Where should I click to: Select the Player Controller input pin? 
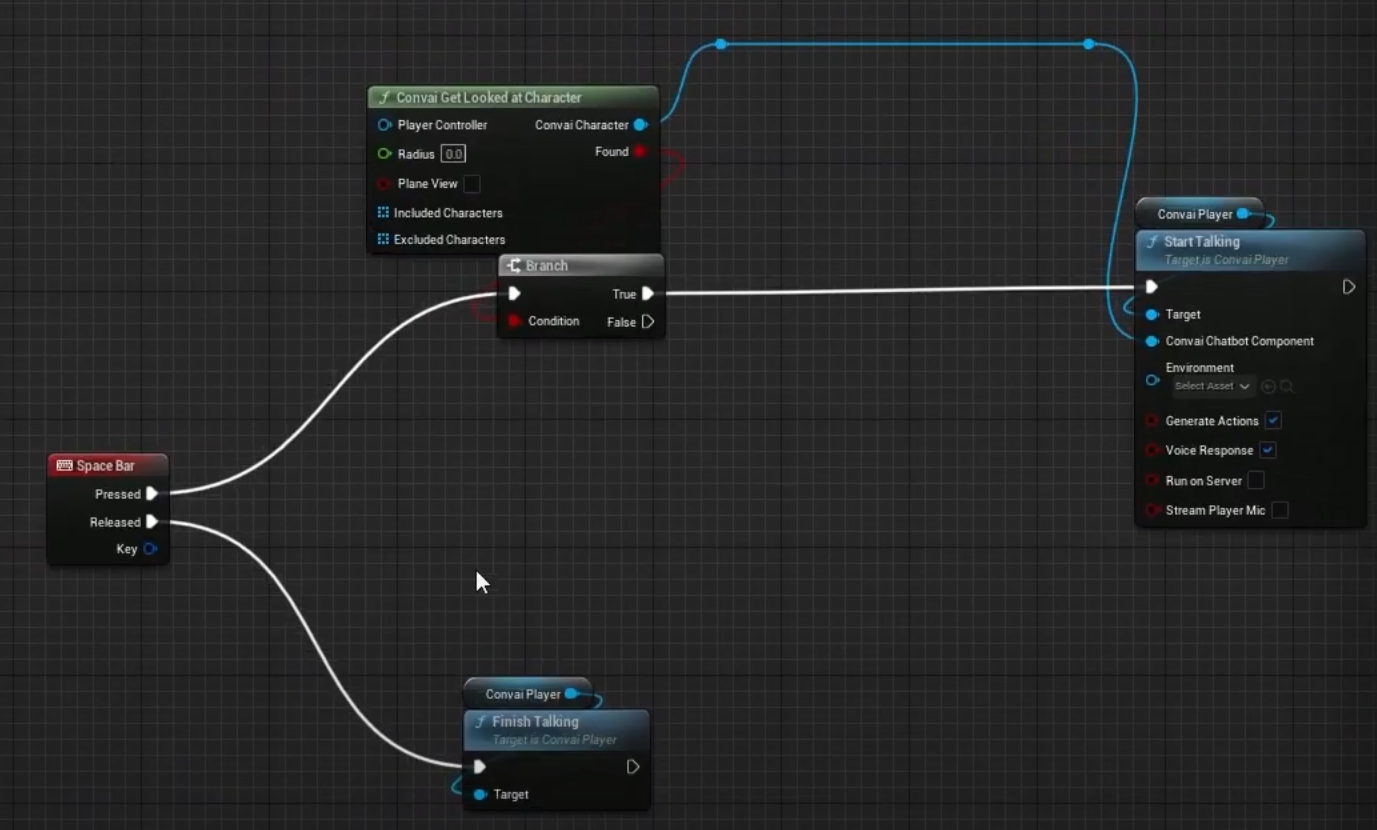pos(384,125)
